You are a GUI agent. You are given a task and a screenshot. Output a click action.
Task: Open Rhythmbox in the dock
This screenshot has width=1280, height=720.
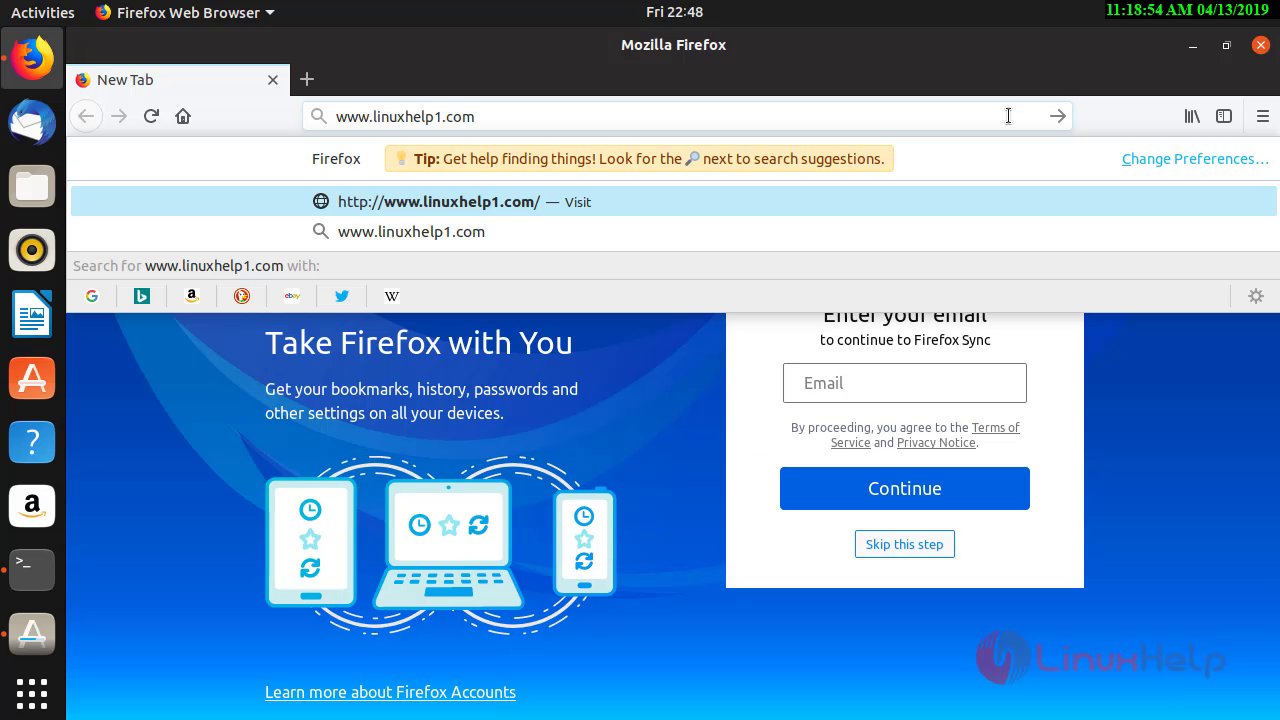32,250
